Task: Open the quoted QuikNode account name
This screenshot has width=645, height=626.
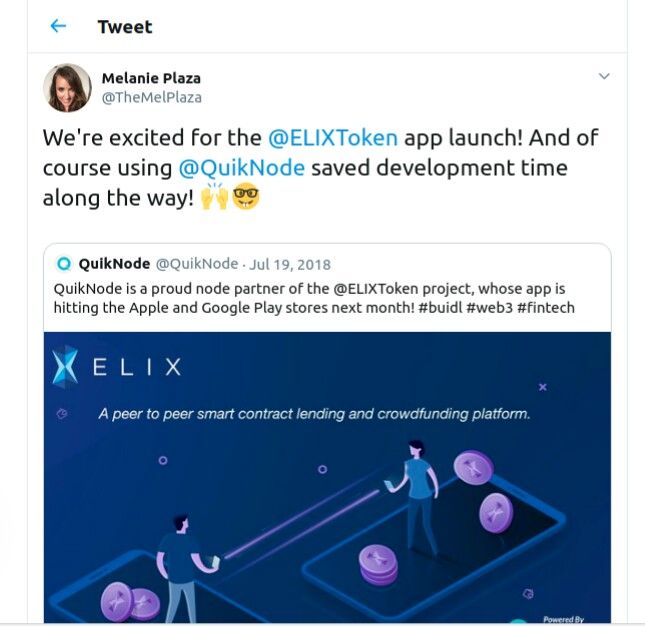Action: click(114, 264)
